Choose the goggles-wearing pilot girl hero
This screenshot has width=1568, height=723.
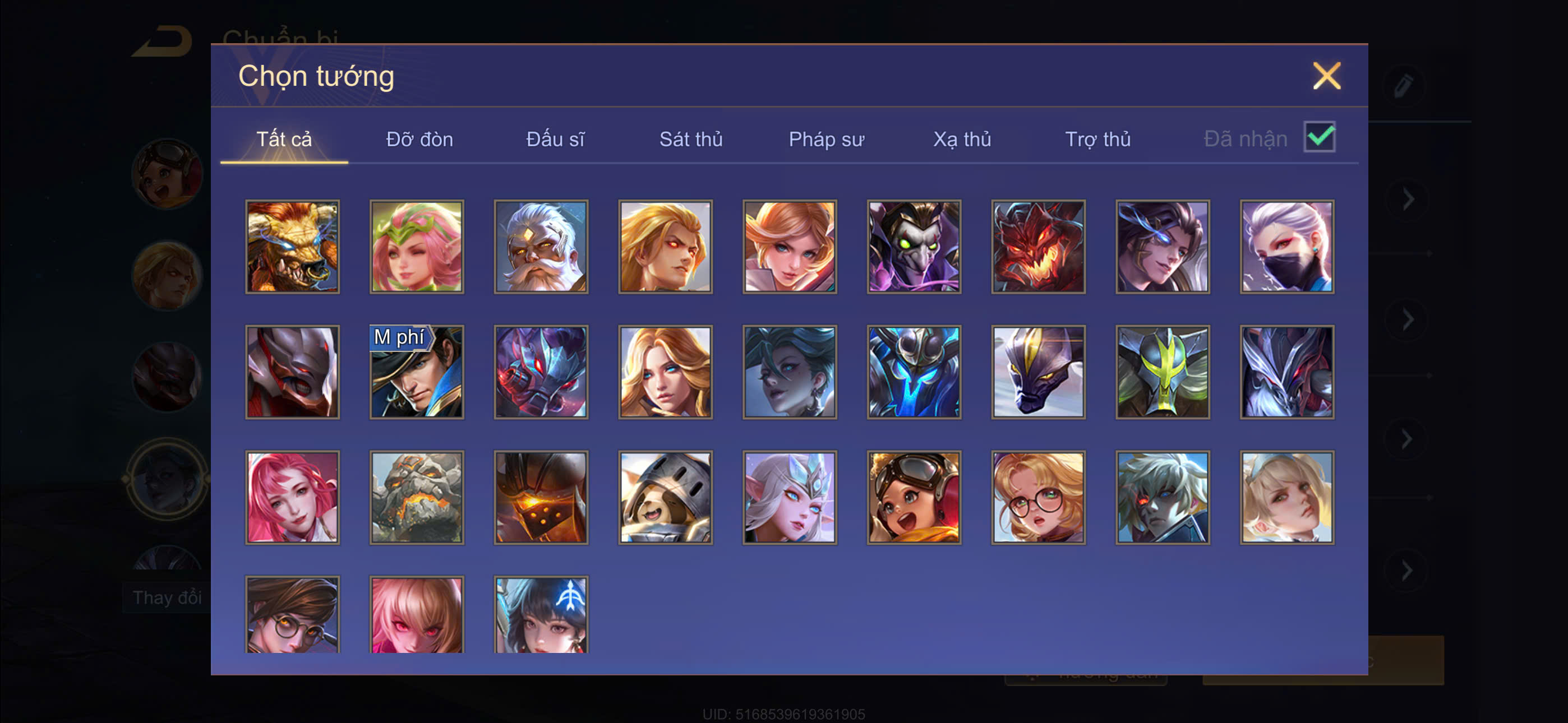(914, 497)
